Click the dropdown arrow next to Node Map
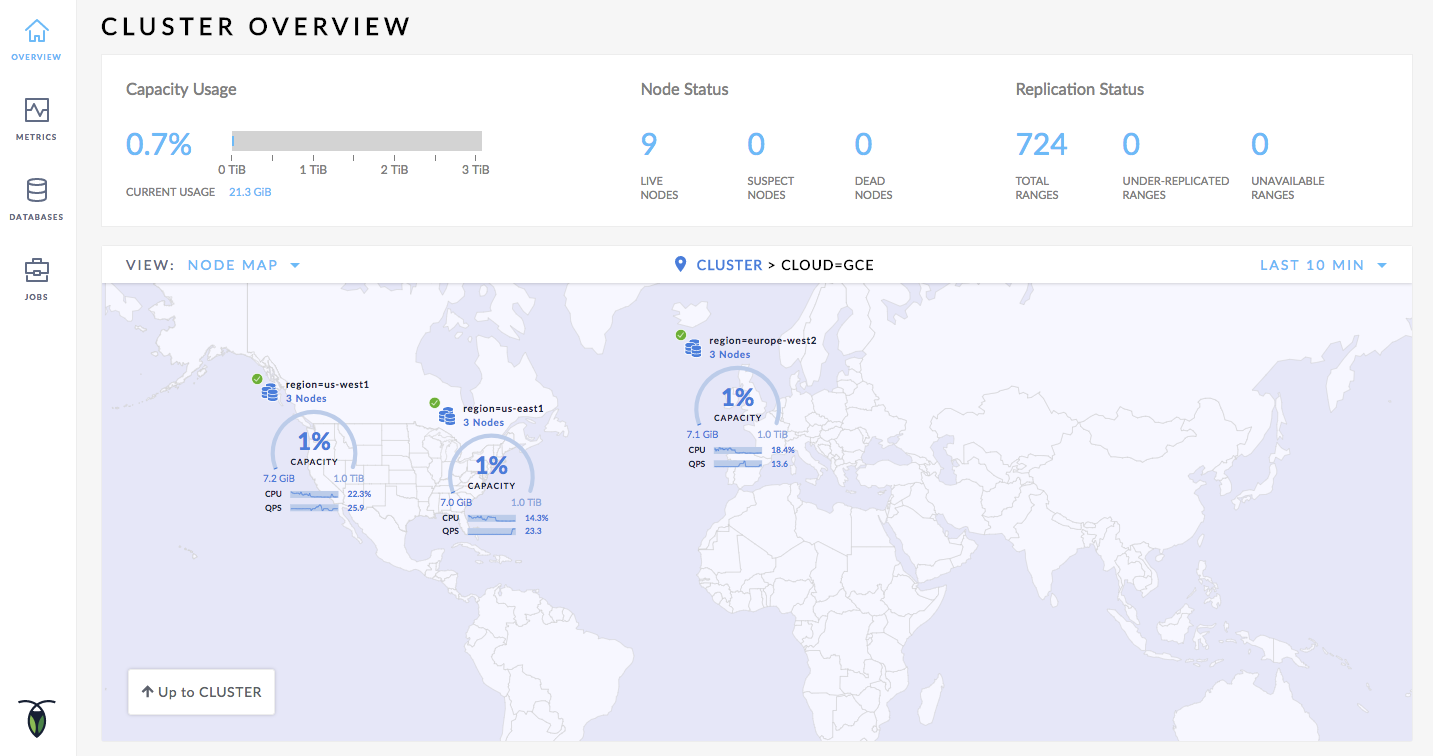Screen dimensions: 1433x756 [x=295, y=266]
